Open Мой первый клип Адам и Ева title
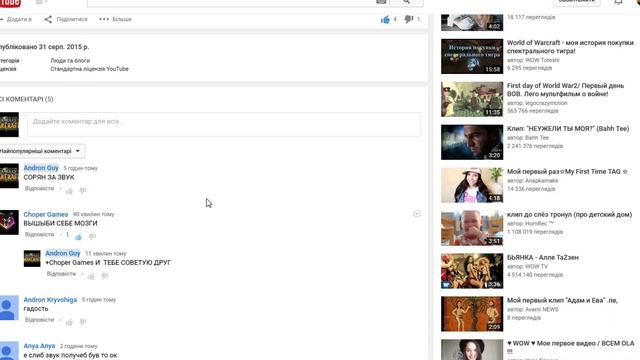The height and width of the screenshot is (360, 640). [562, 300]
